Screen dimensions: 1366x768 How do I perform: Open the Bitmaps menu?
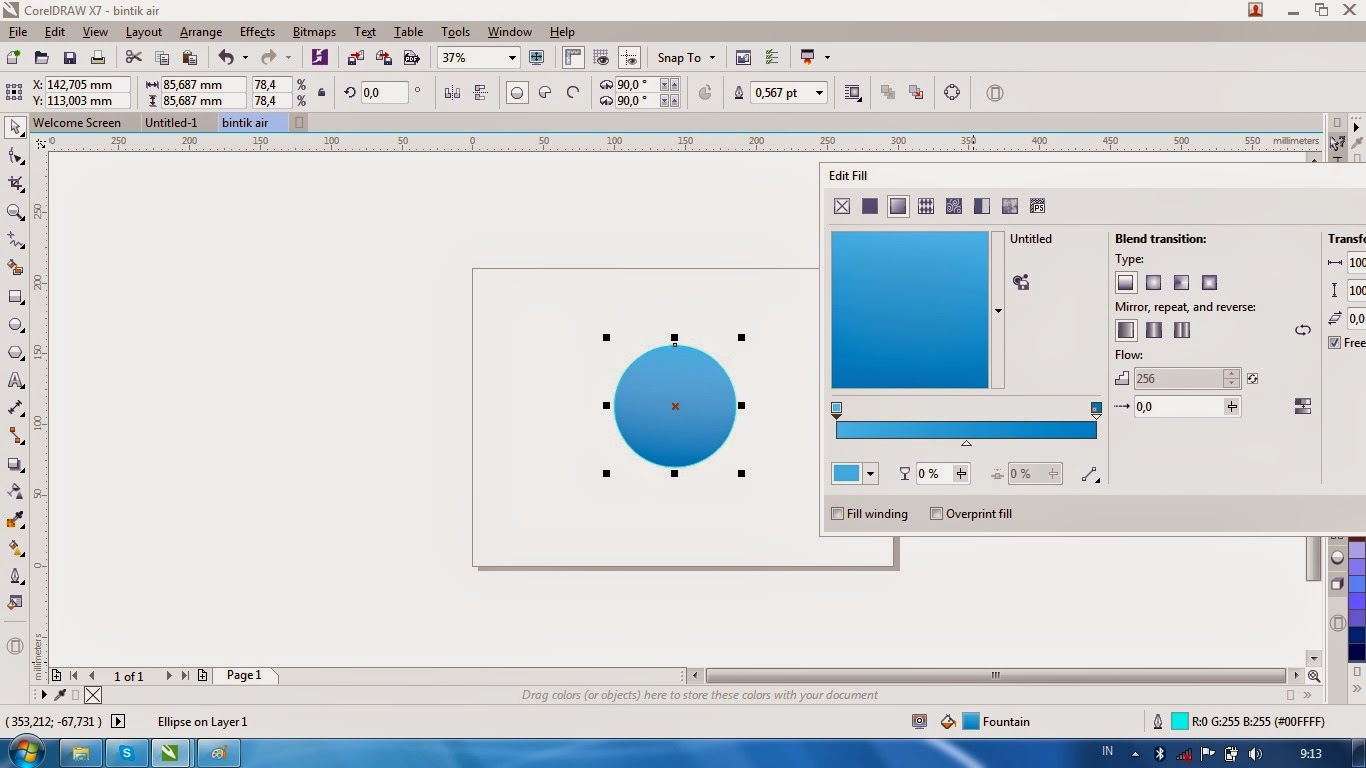[x=314, y=31]
